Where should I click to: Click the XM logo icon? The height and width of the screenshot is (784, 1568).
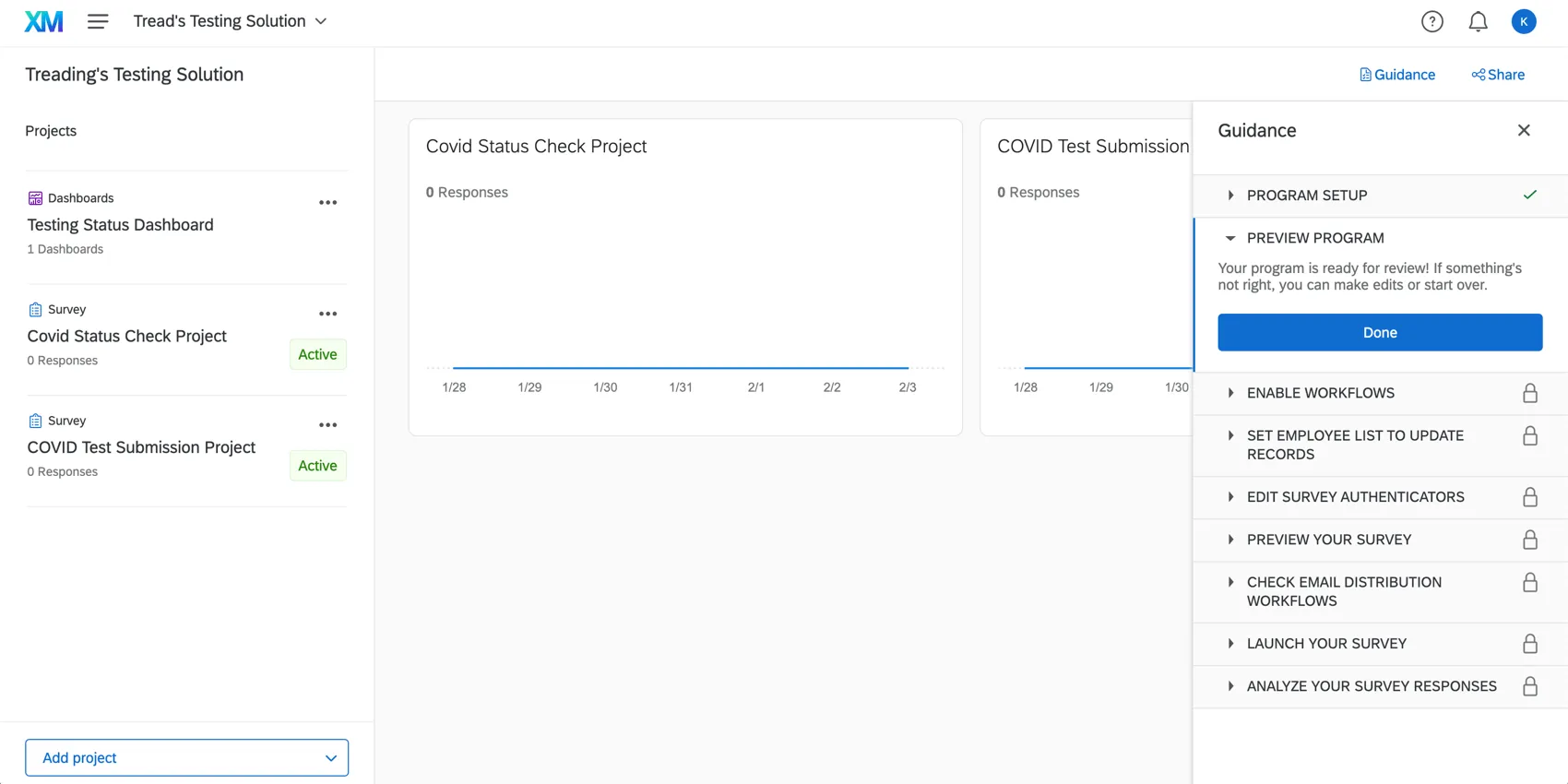click(43, 21)
